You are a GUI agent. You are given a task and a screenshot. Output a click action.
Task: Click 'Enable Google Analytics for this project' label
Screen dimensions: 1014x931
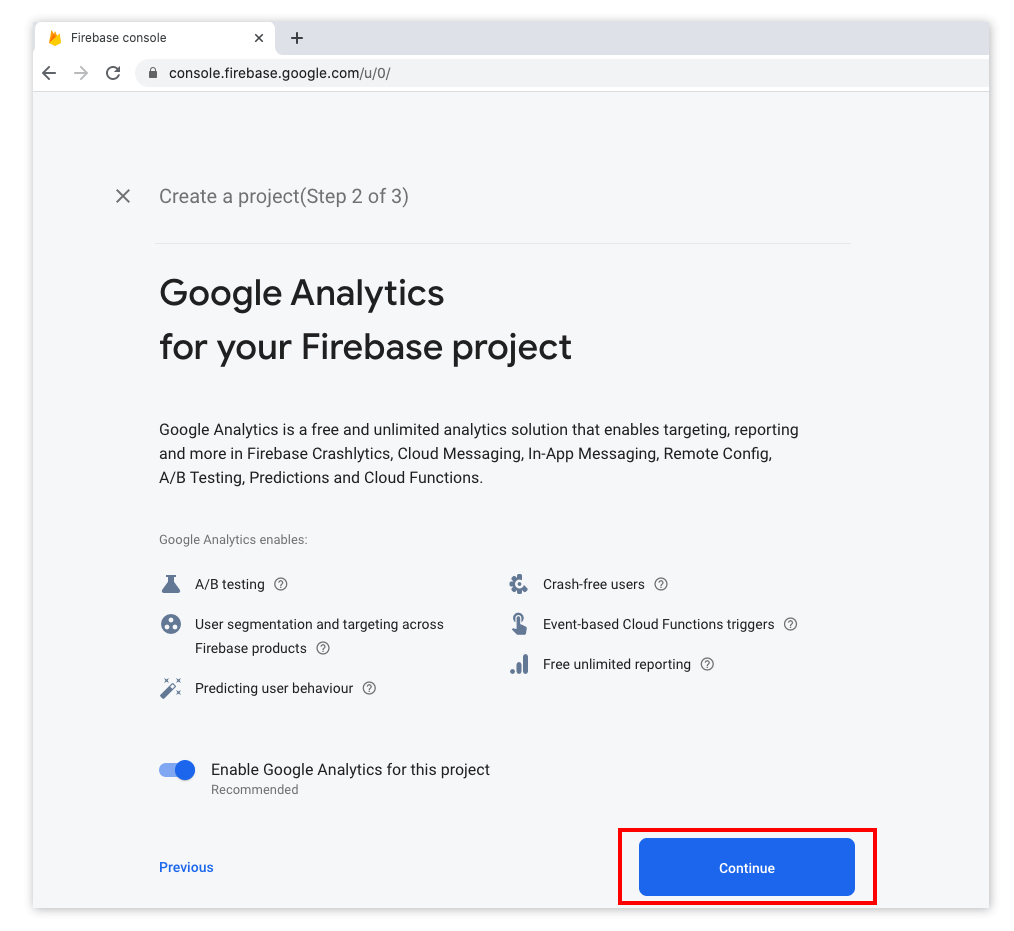tap(351, 769)
